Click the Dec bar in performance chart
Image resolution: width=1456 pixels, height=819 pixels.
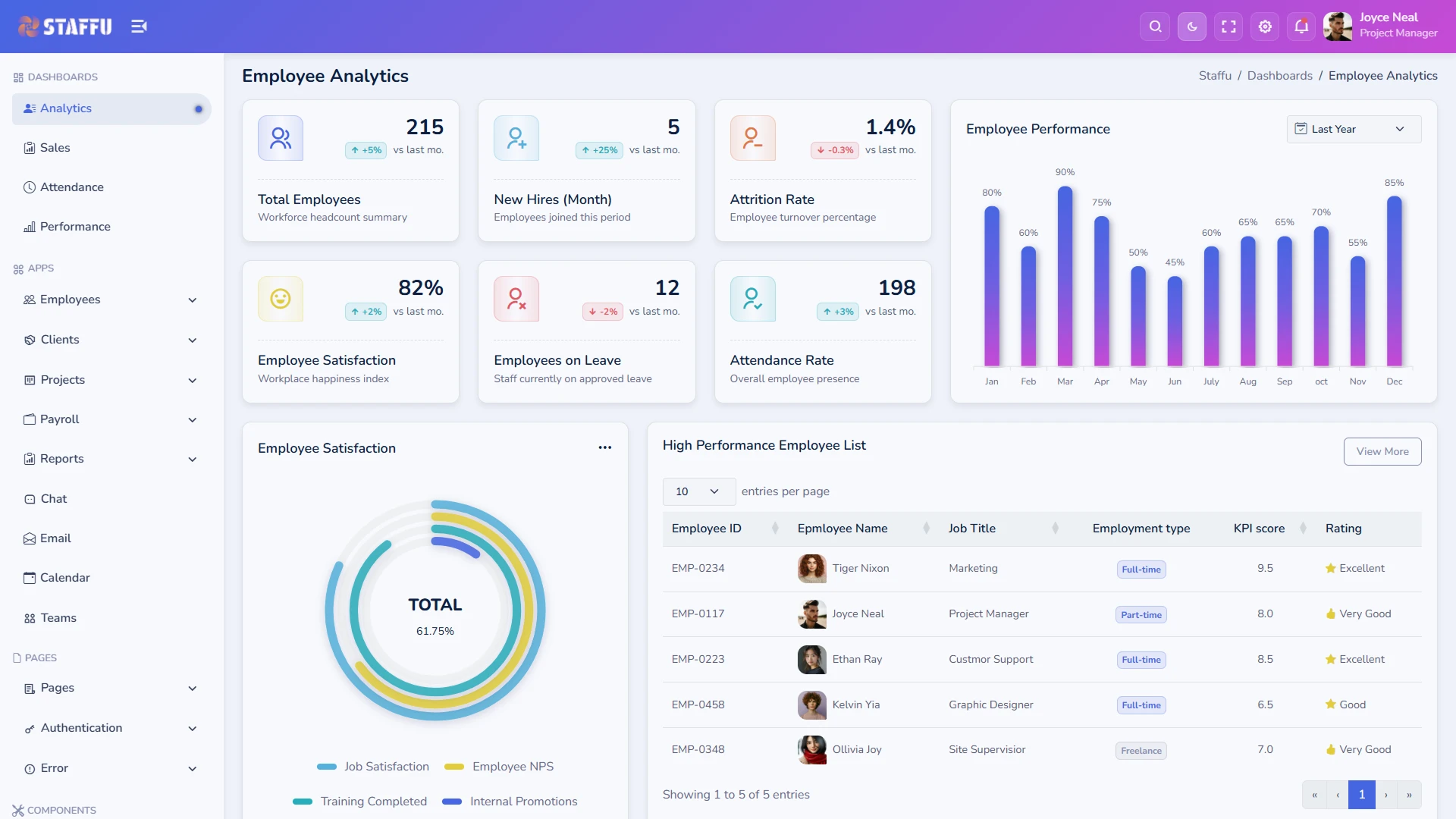(1394, 281)
